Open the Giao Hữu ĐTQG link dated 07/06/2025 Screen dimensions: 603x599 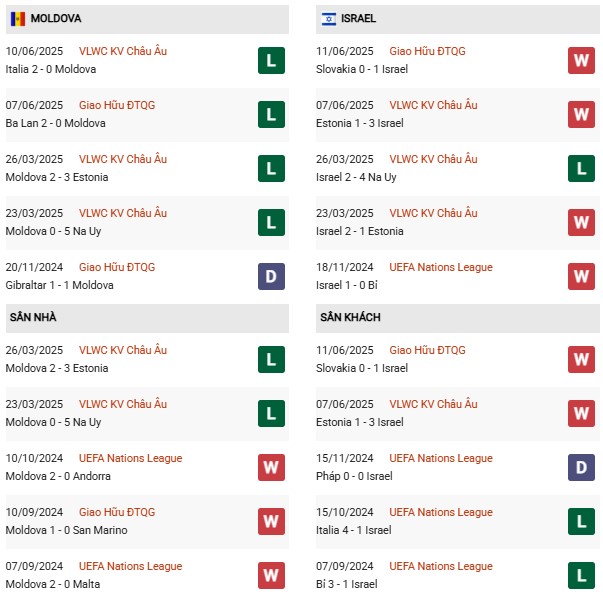click(117, 105)
